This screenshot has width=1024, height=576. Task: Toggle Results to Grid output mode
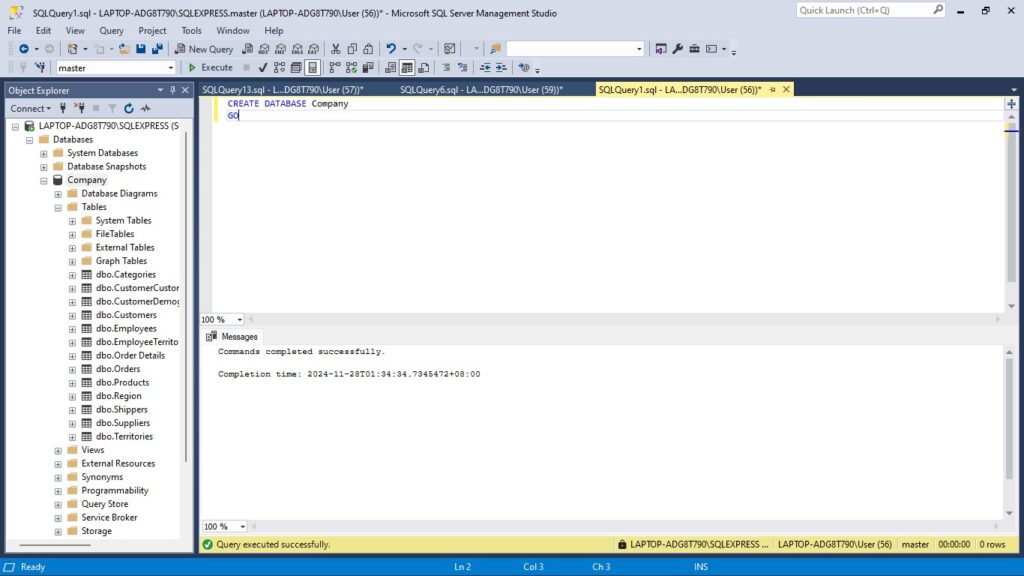(x=407, y=68)
